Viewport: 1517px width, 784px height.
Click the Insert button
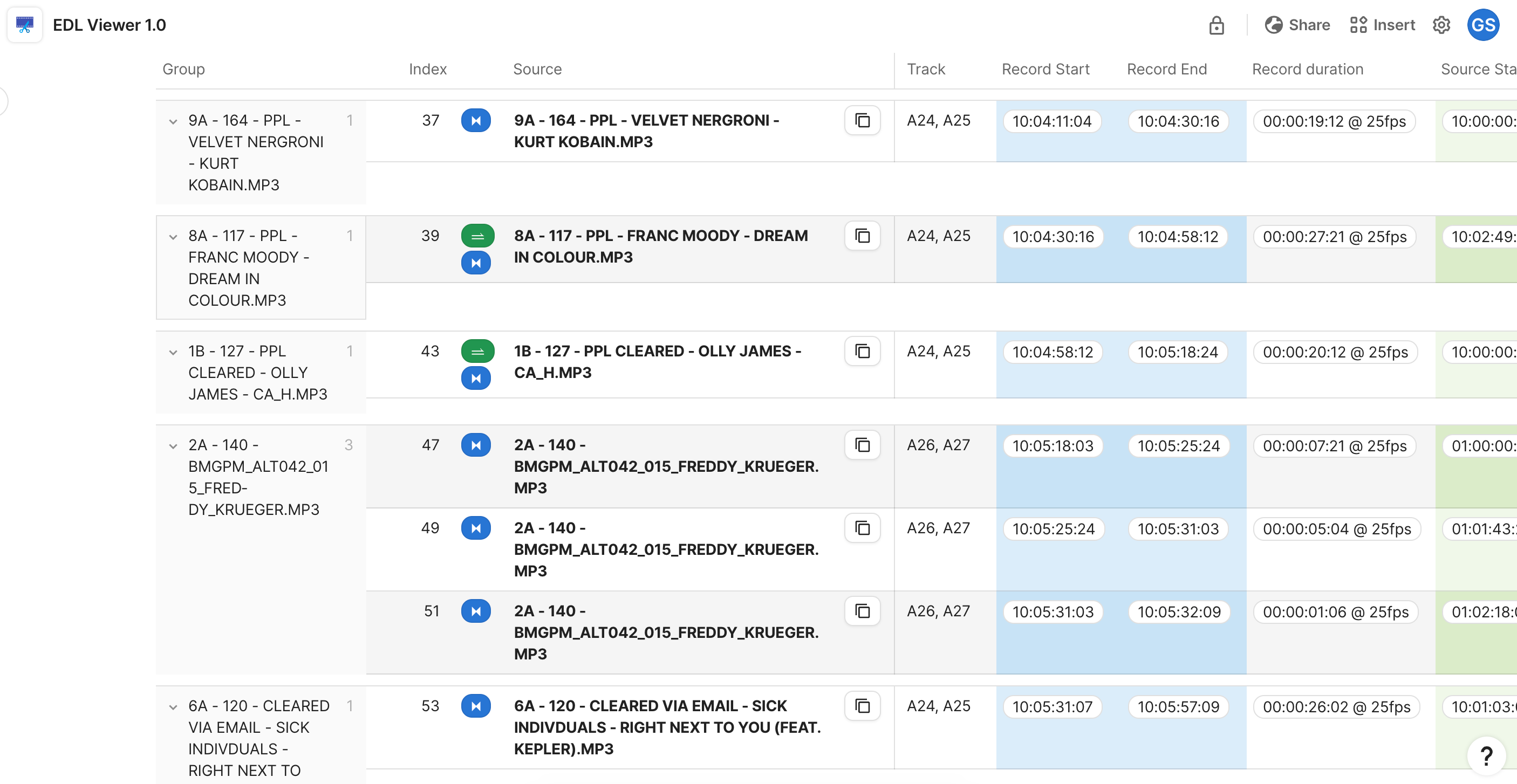pyautogui.click(x=1382, y=25)
